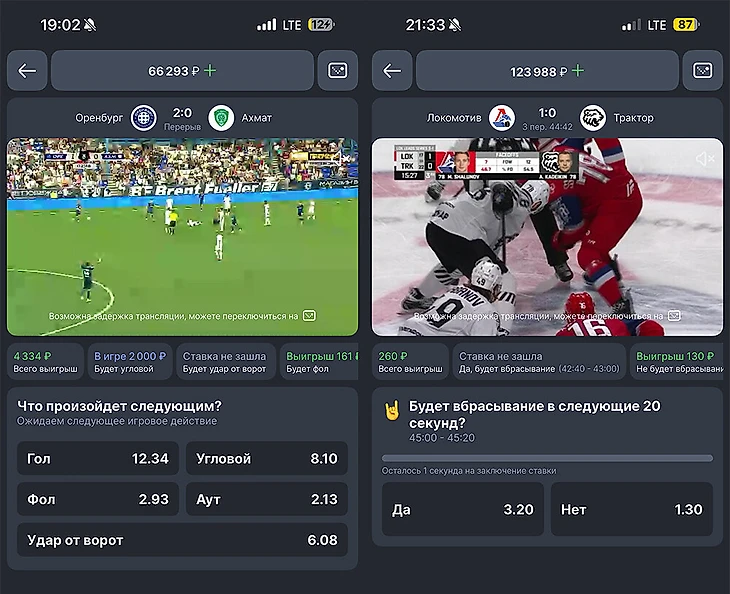Open the field view icon on the Локомотив screen

click(x=703, y=71)
